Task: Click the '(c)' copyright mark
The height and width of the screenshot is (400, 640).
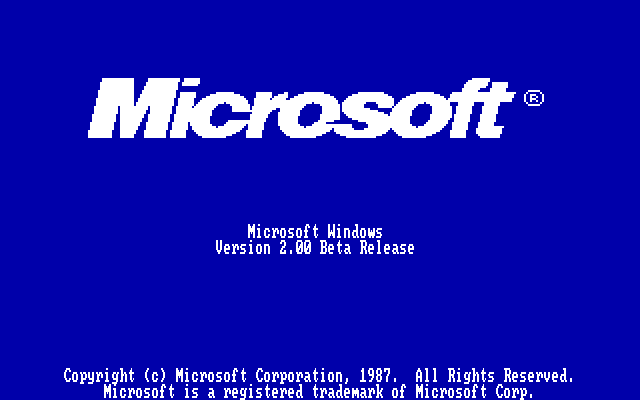Action: [x=155, y=376]
